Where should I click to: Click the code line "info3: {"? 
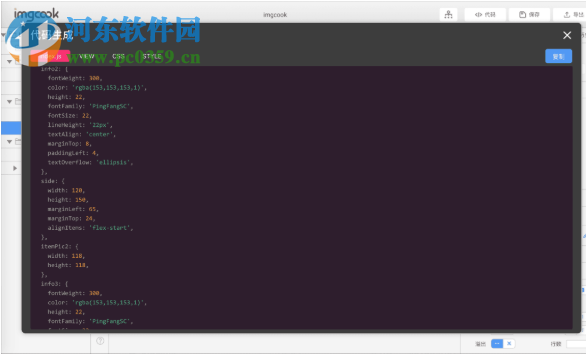pyautogui.click(x=54, y=284)
